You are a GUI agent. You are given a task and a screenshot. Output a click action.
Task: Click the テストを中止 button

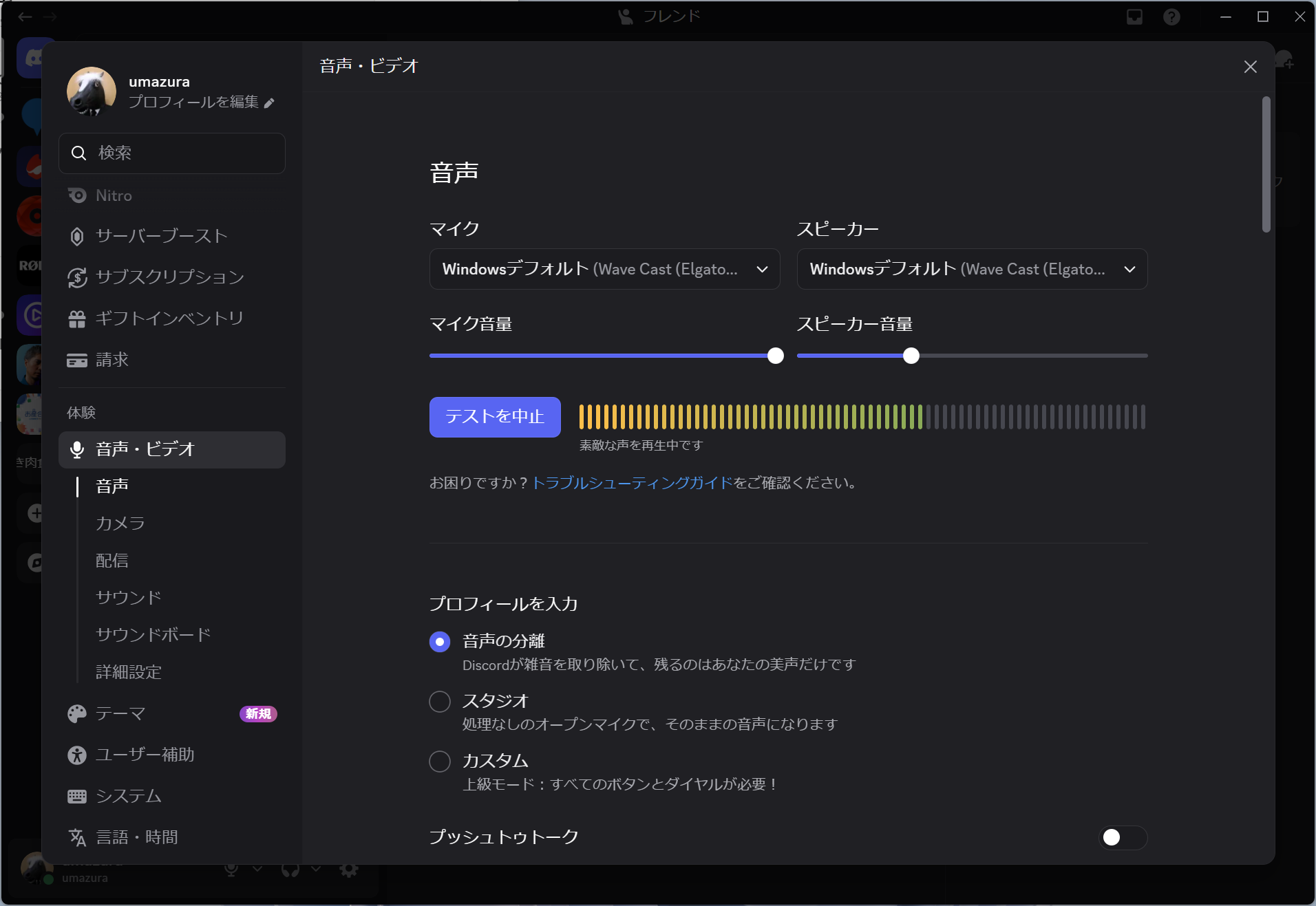click(x=495, y=417)
